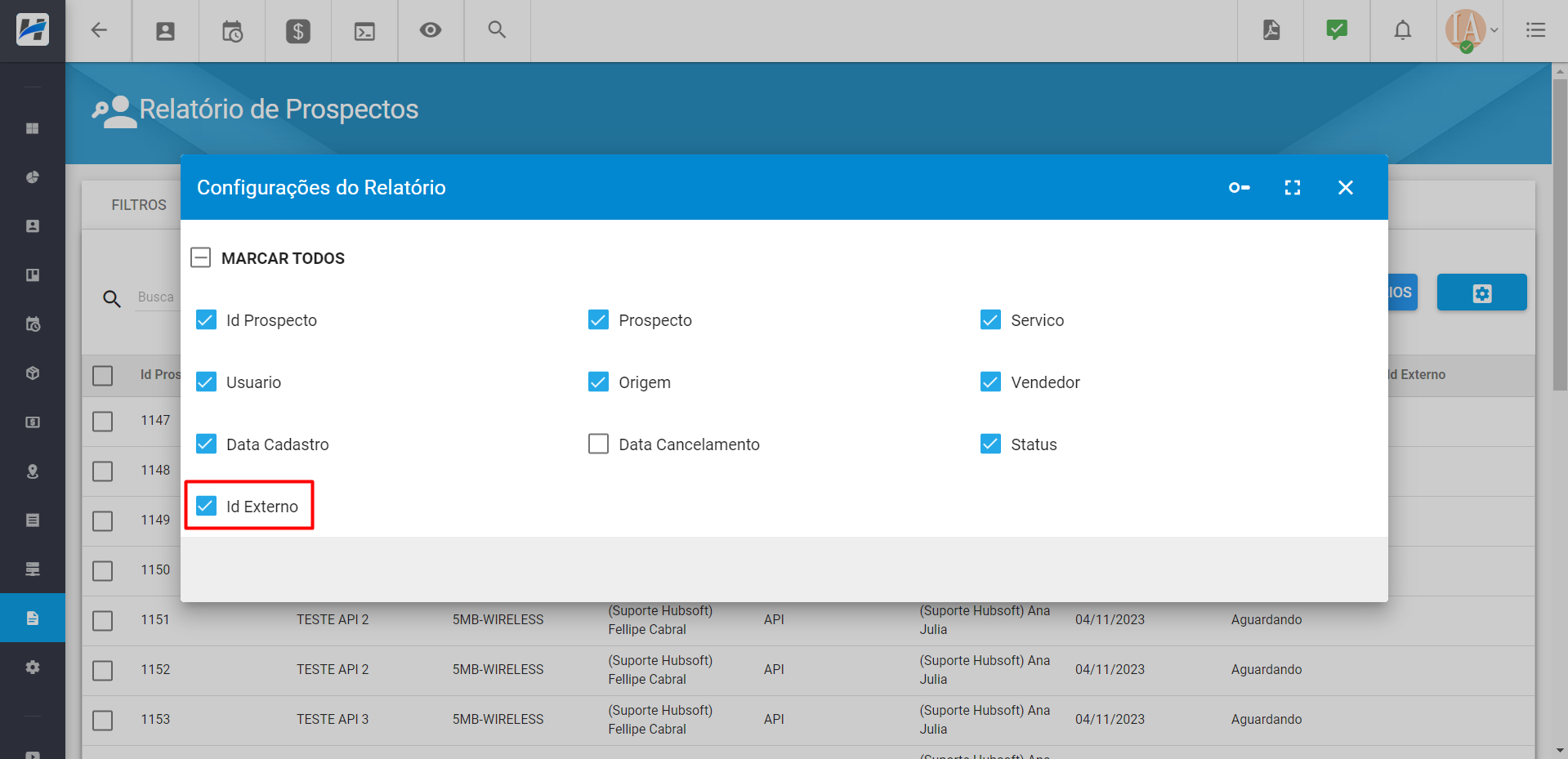Open the top-right list menu
The image size is (1568, 759).
pyautogui.click(x=1535, y=31)
